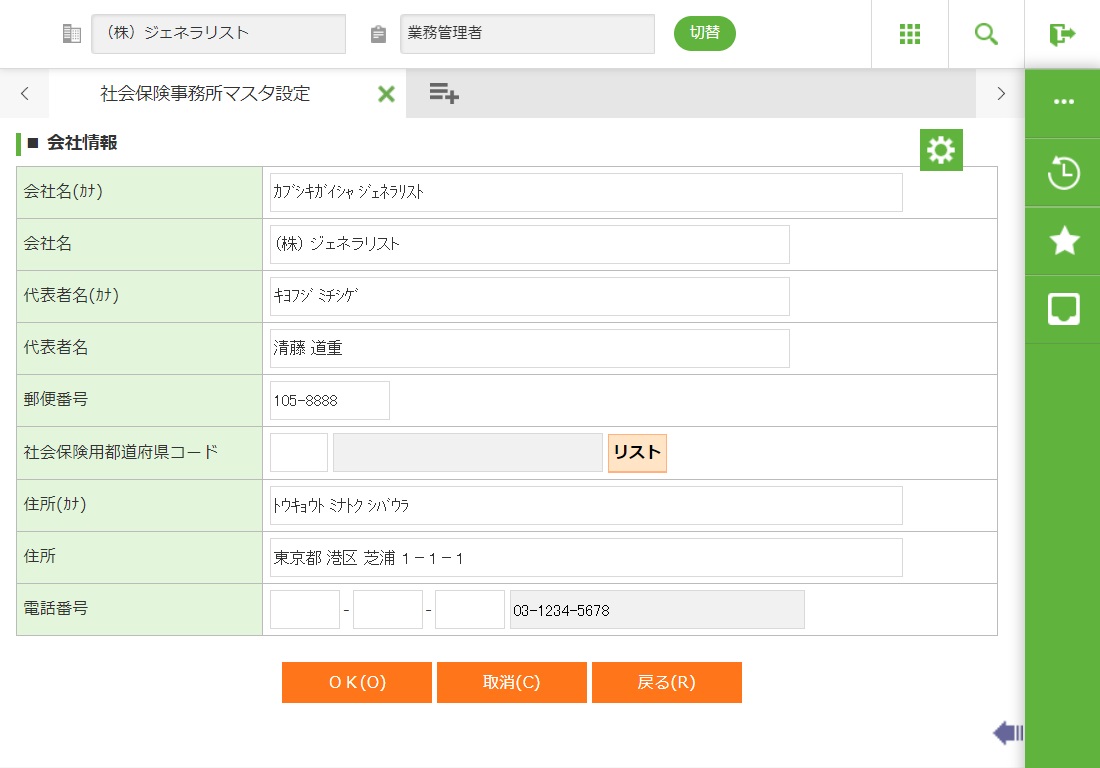
Task: Click the logout exit icon
Action: click(x=1062, y=34)
